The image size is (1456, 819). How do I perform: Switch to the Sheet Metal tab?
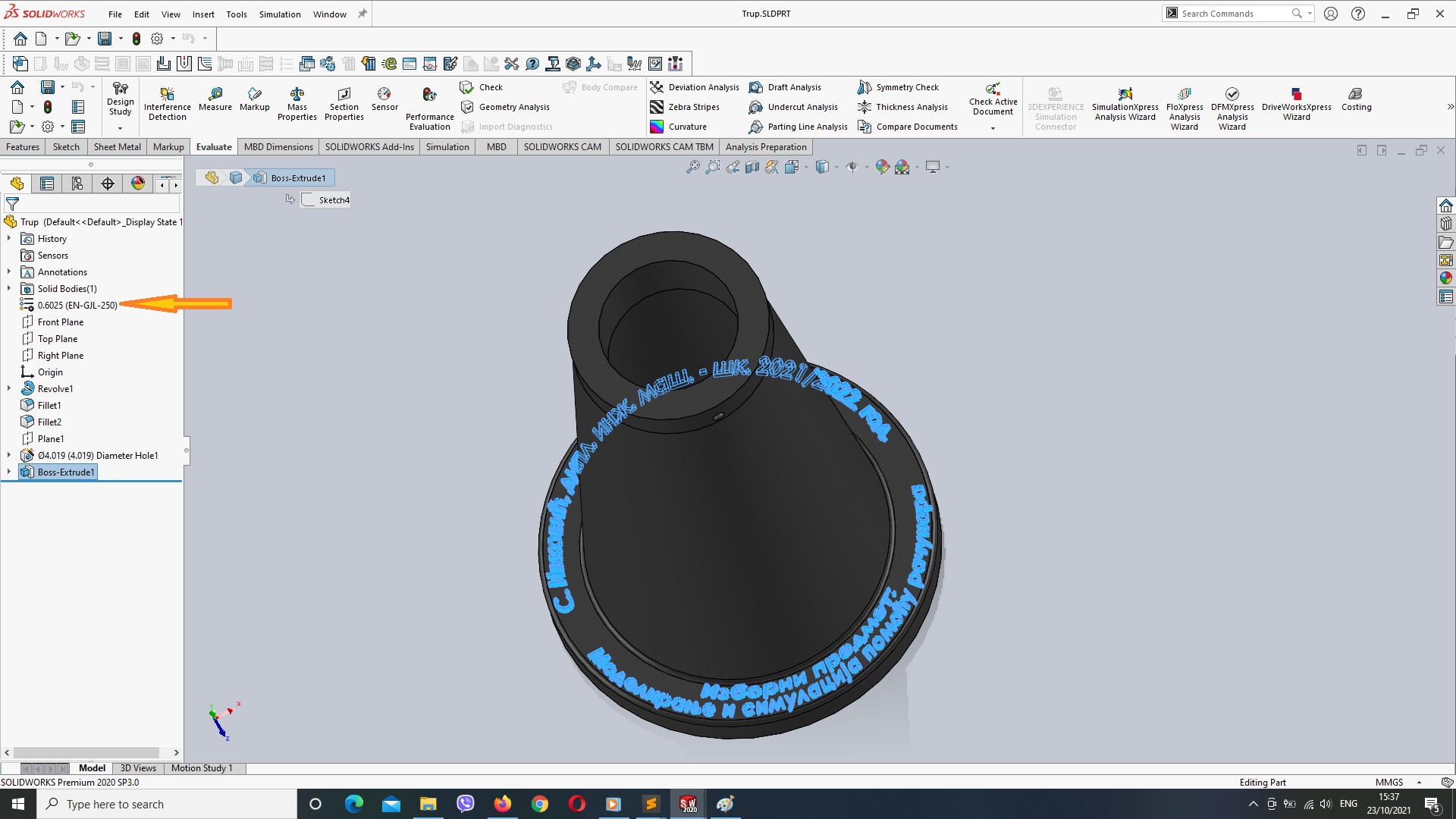(x=117, y=146)
